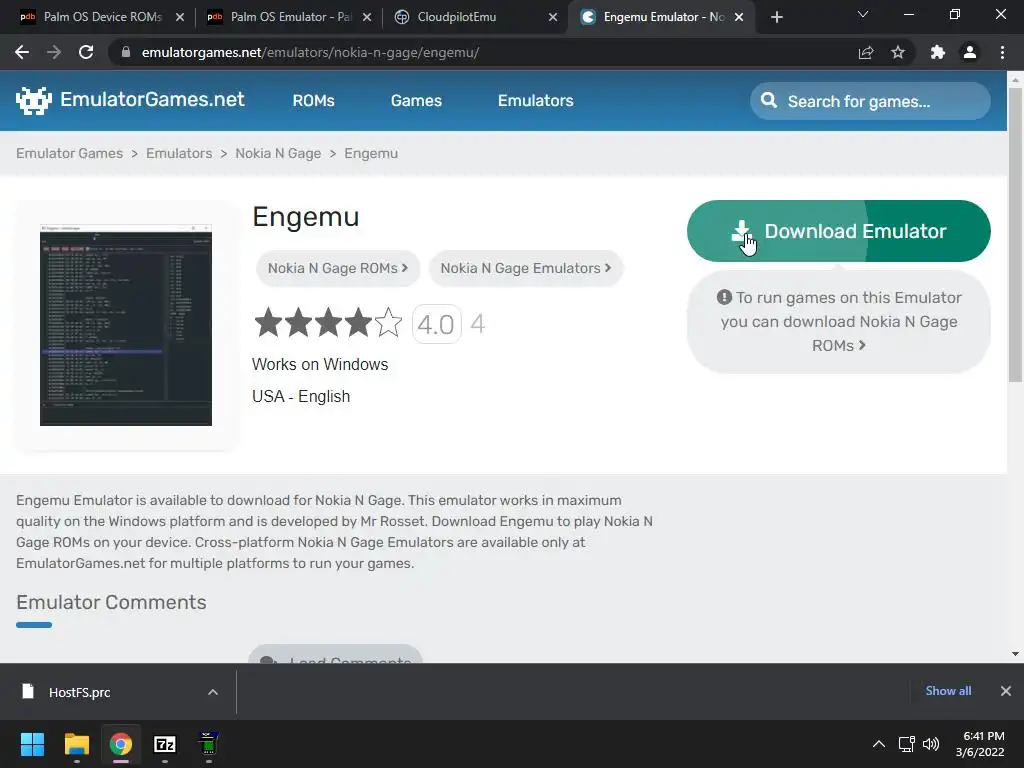Click the scrollbar down arrow
Viewport: 1024px width, 768px height.
tap(1015, 654)
